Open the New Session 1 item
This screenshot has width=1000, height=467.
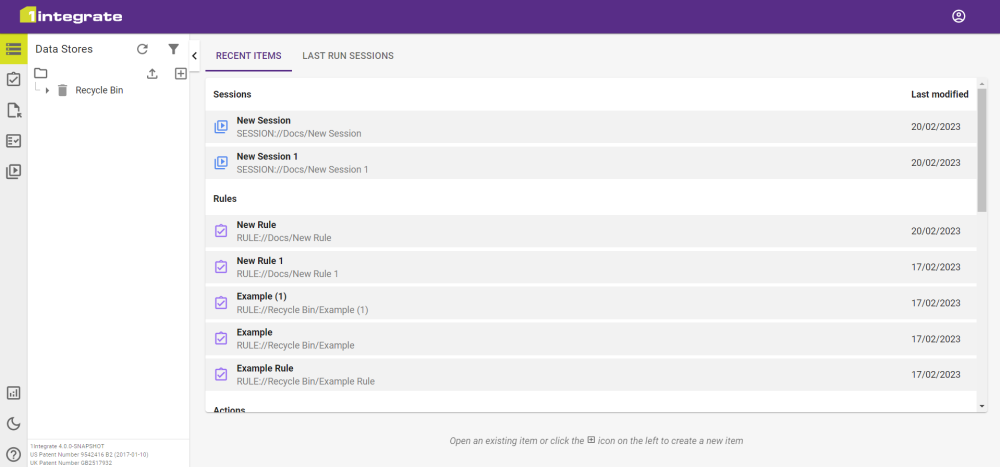pyautogui.click(x=267, y=163)
